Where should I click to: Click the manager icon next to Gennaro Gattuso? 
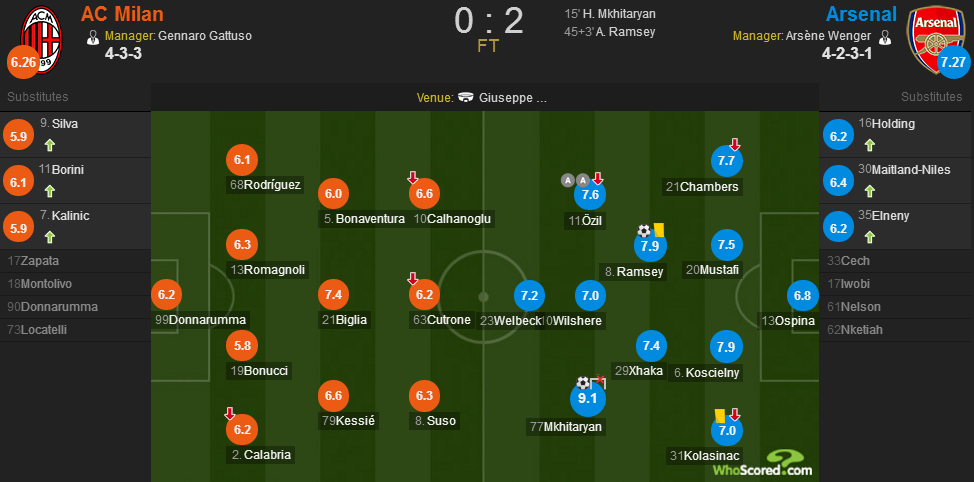(93, 36)
